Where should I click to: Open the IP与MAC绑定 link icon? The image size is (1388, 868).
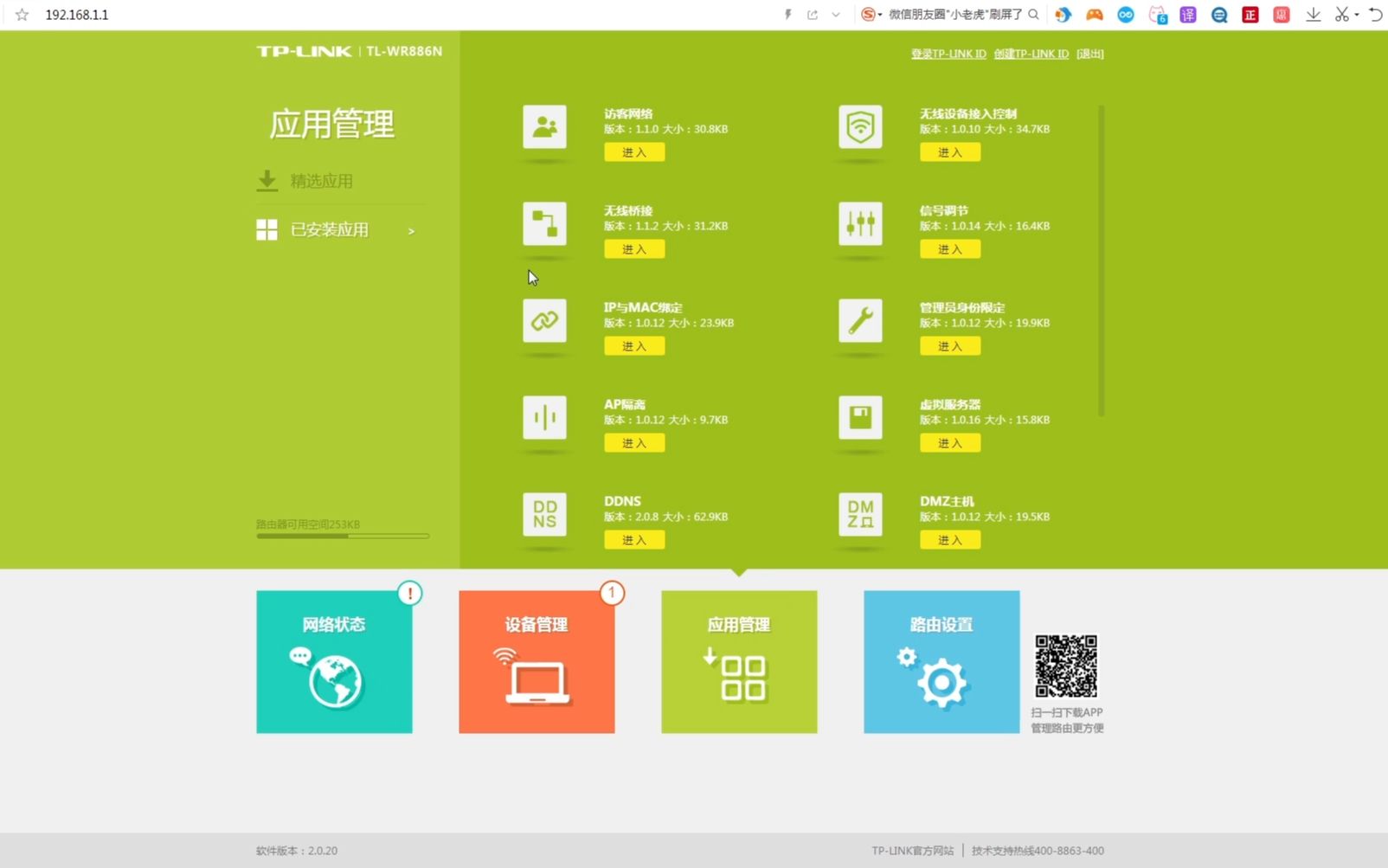click(x=544, y=321)
